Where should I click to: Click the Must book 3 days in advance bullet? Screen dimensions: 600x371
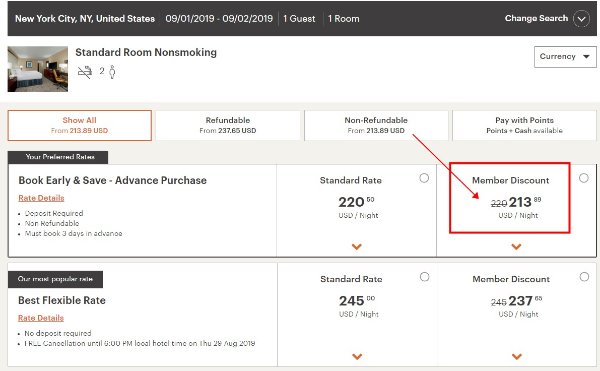point(73,233)
